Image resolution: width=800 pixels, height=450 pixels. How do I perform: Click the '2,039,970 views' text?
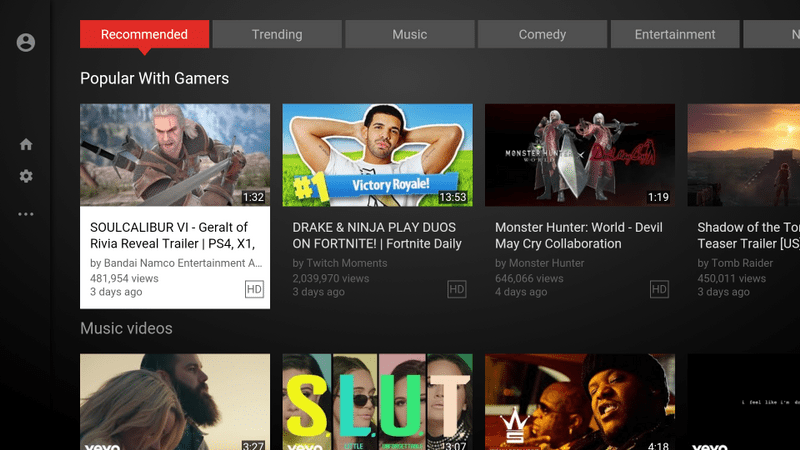click(x=331, y=279)
